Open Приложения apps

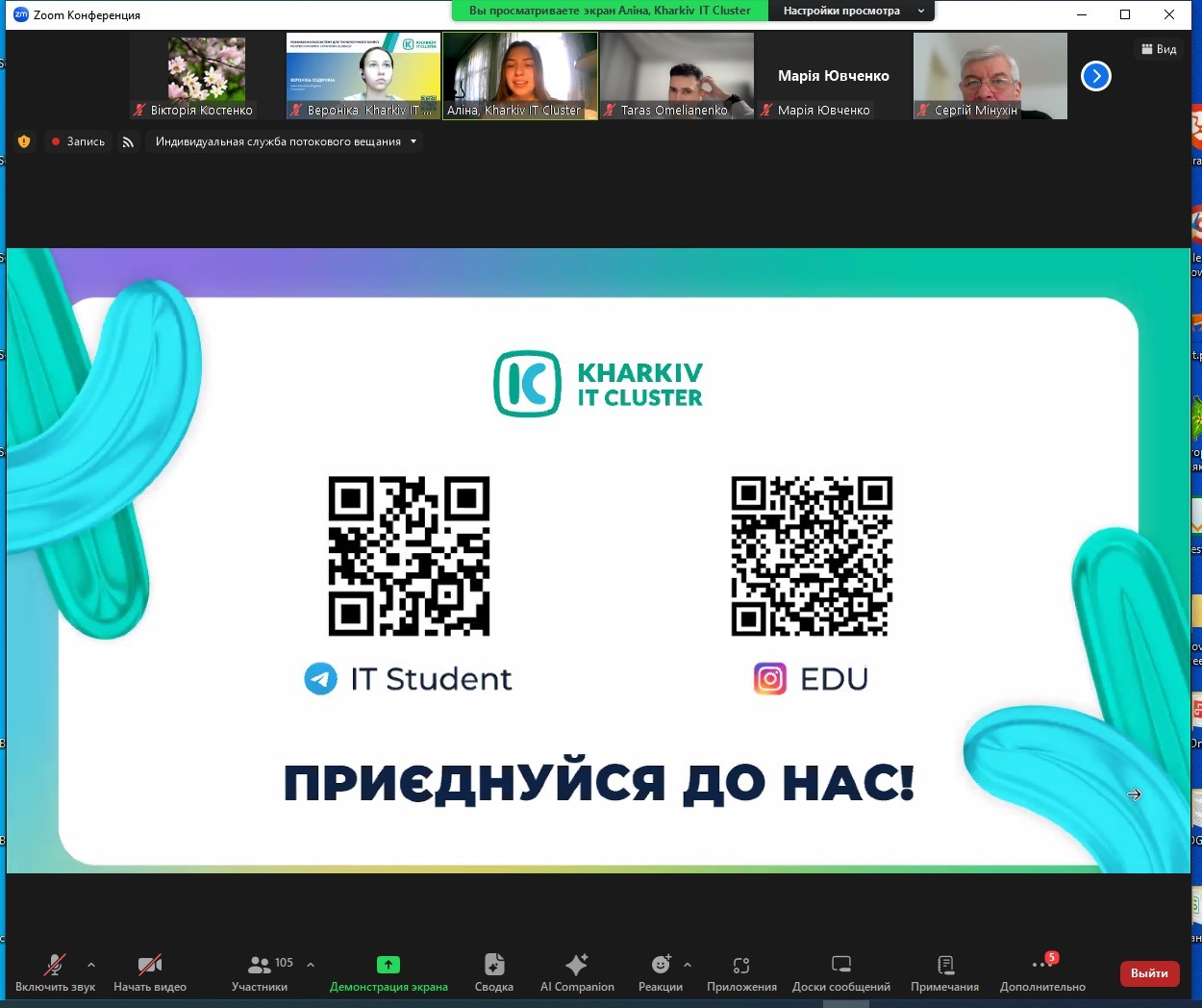coord(741,972)
